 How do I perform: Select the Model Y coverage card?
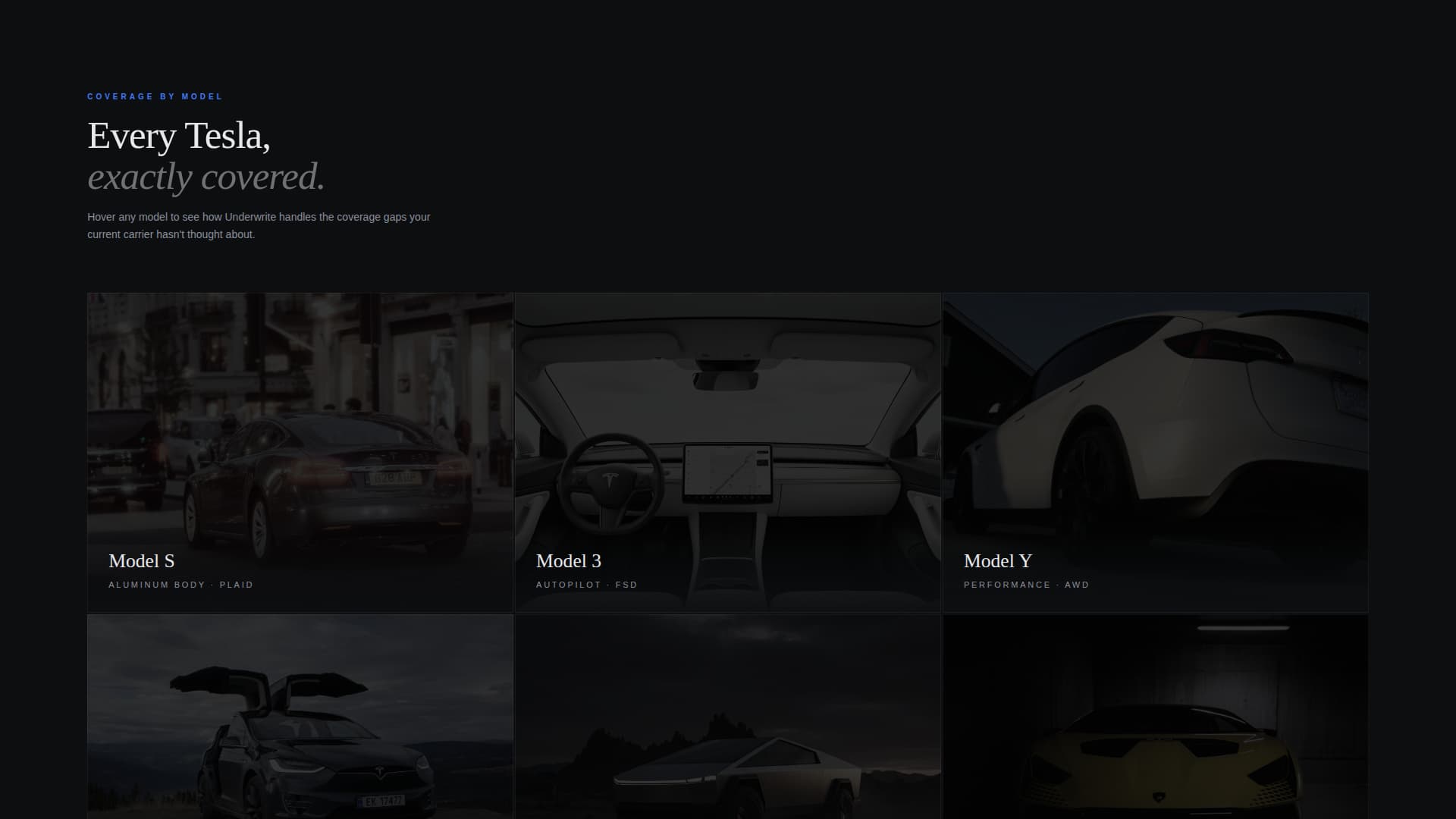[1156, 453]
